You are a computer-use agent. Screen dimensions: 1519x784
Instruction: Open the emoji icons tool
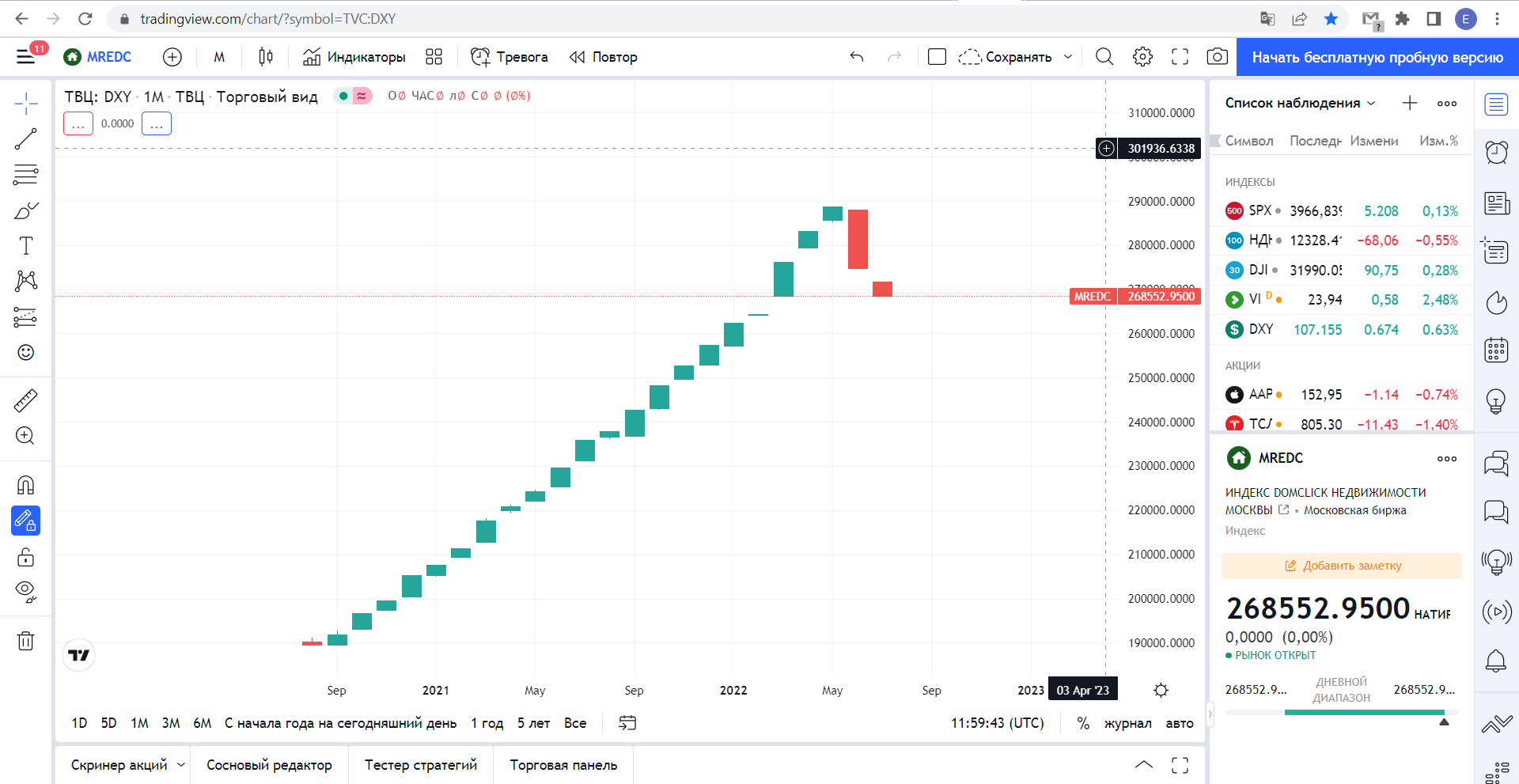pyautogui.click(x=26, y=353)
